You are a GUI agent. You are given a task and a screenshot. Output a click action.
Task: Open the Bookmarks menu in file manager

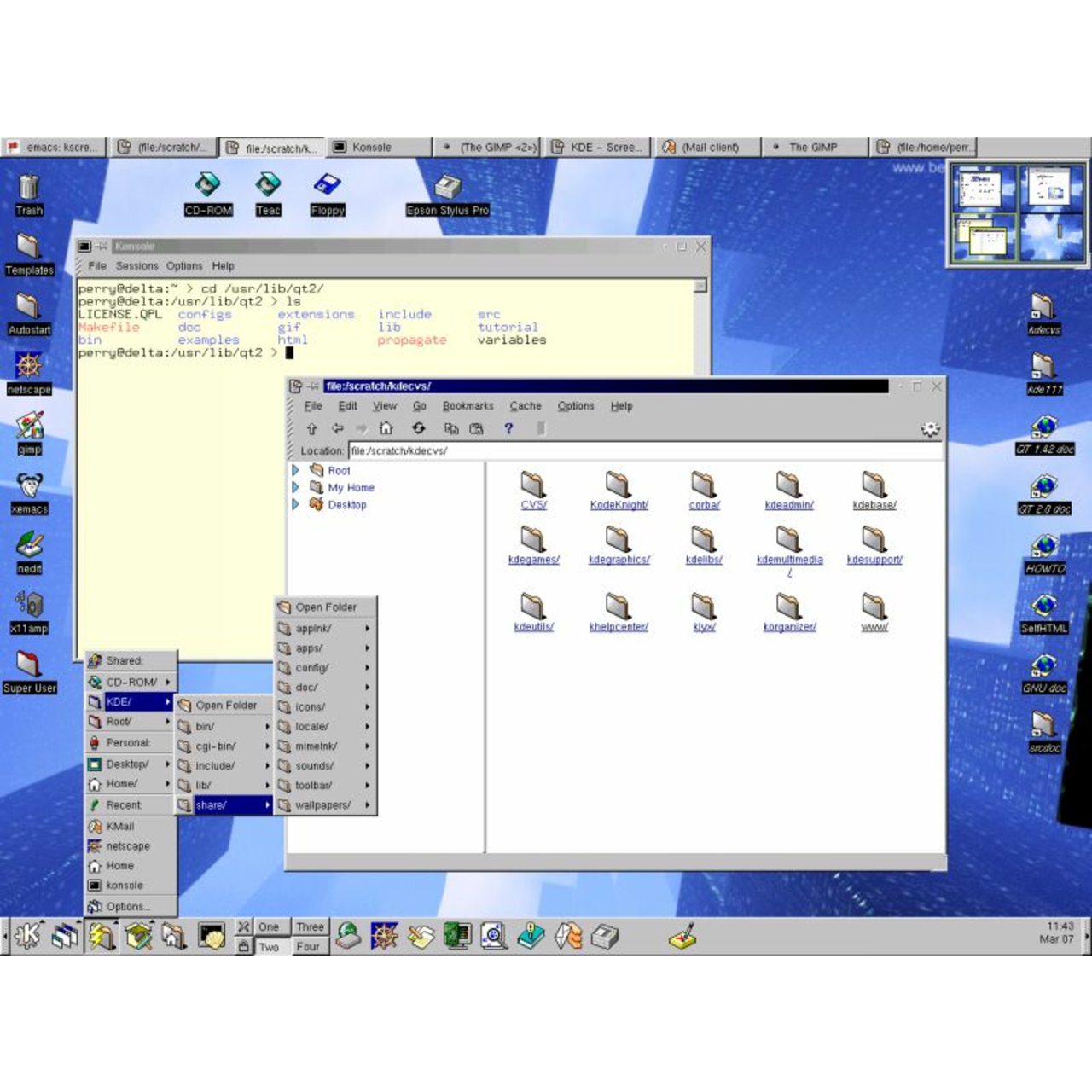468,406
